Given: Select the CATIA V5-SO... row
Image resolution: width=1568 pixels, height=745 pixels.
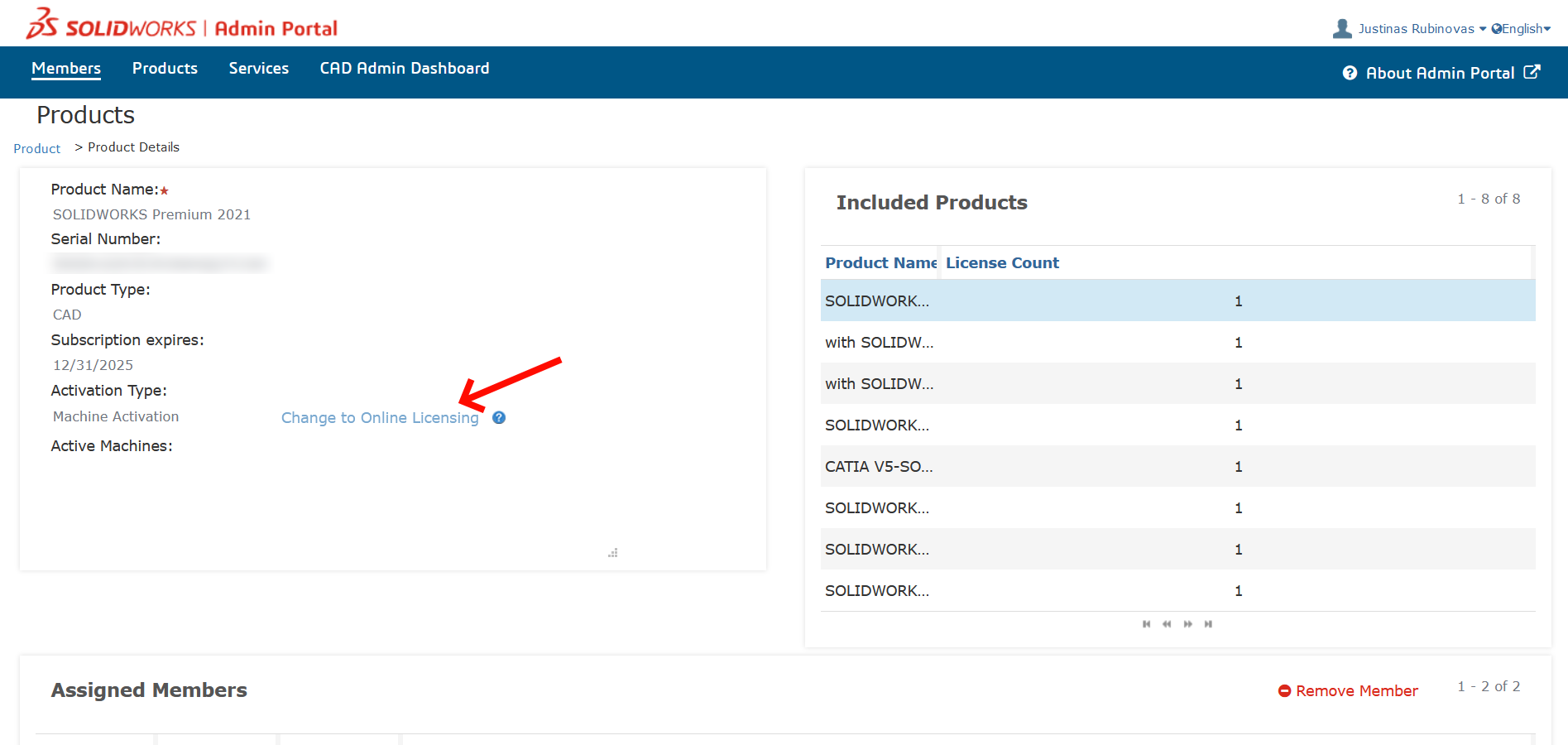Looking at the screenshot, I should [x=1177, y=466].
